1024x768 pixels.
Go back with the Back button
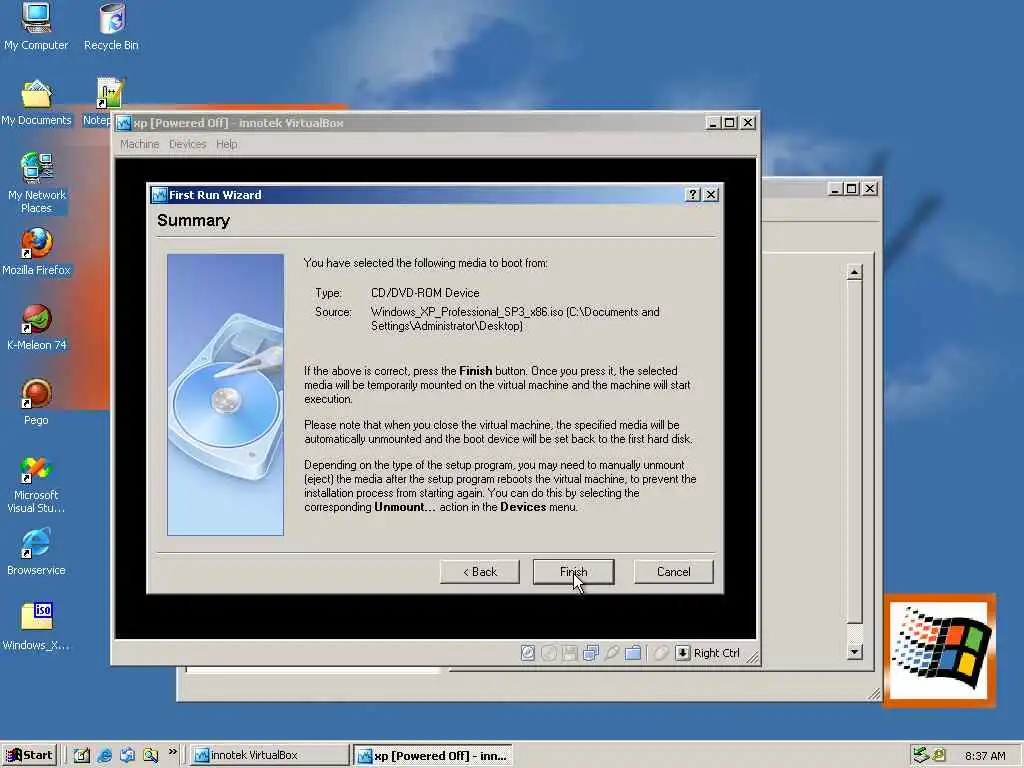480,571
